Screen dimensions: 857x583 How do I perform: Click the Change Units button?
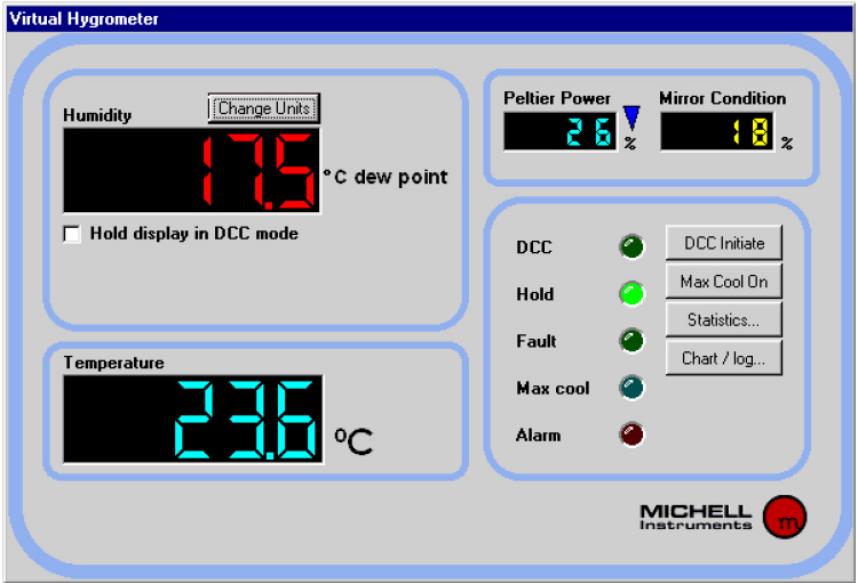click(x=264, y=108)
